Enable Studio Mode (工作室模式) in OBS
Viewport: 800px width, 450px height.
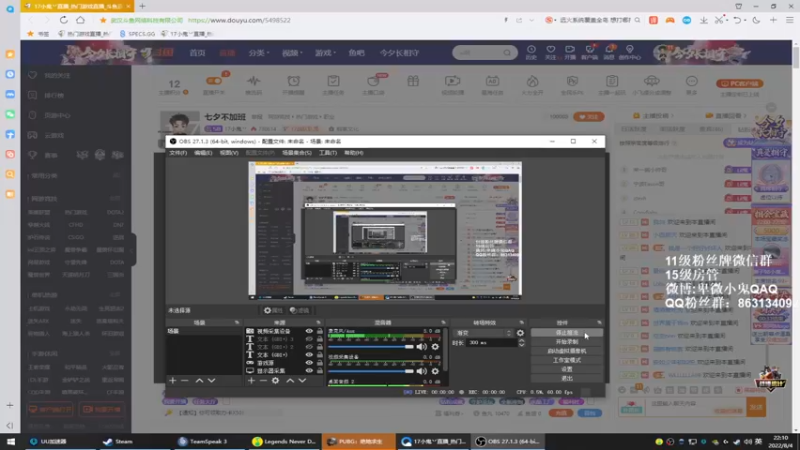[566, 360]
